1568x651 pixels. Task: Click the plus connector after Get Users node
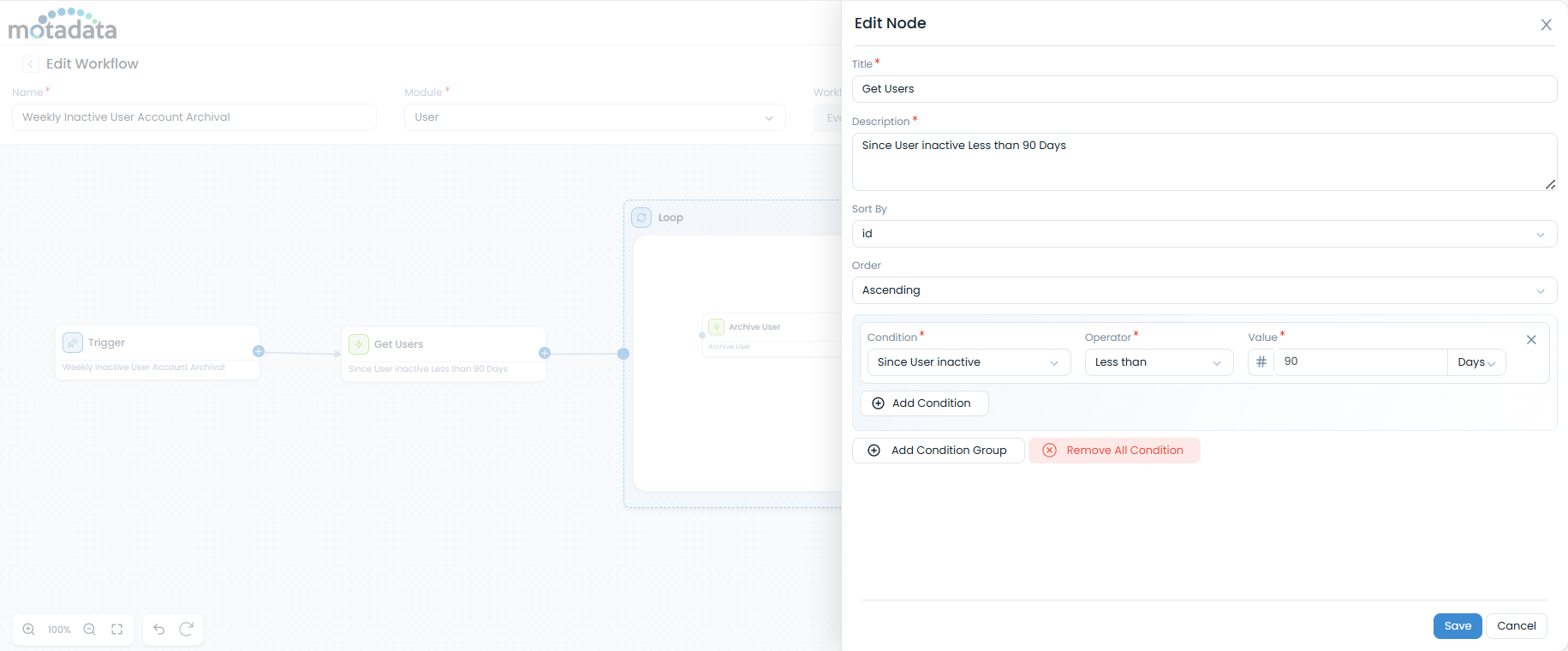545,353
